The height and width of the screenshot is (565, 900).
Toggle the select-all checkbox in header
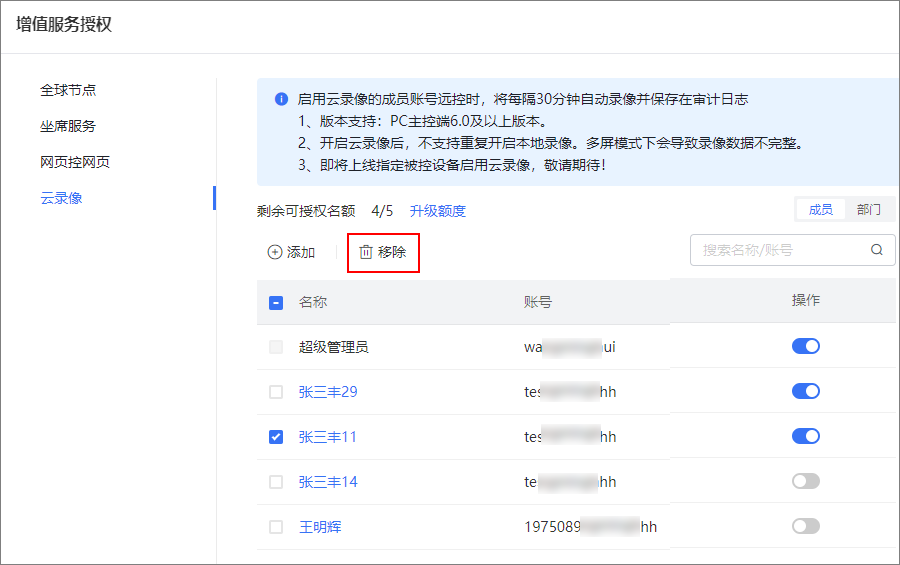tap(276, 302)
